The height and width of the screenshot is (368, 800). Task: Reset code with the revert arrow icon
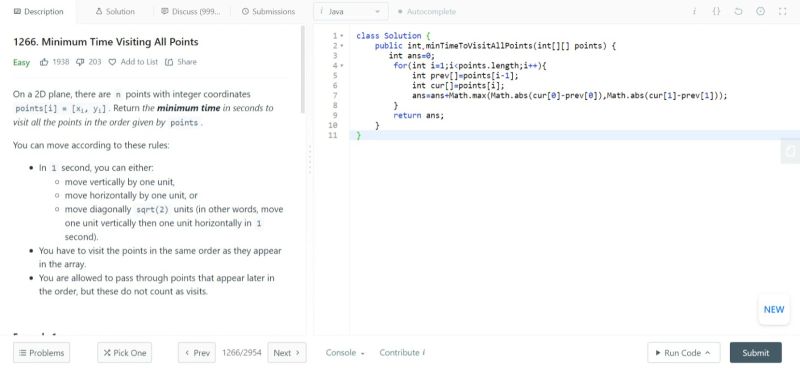tap(738, 11)
